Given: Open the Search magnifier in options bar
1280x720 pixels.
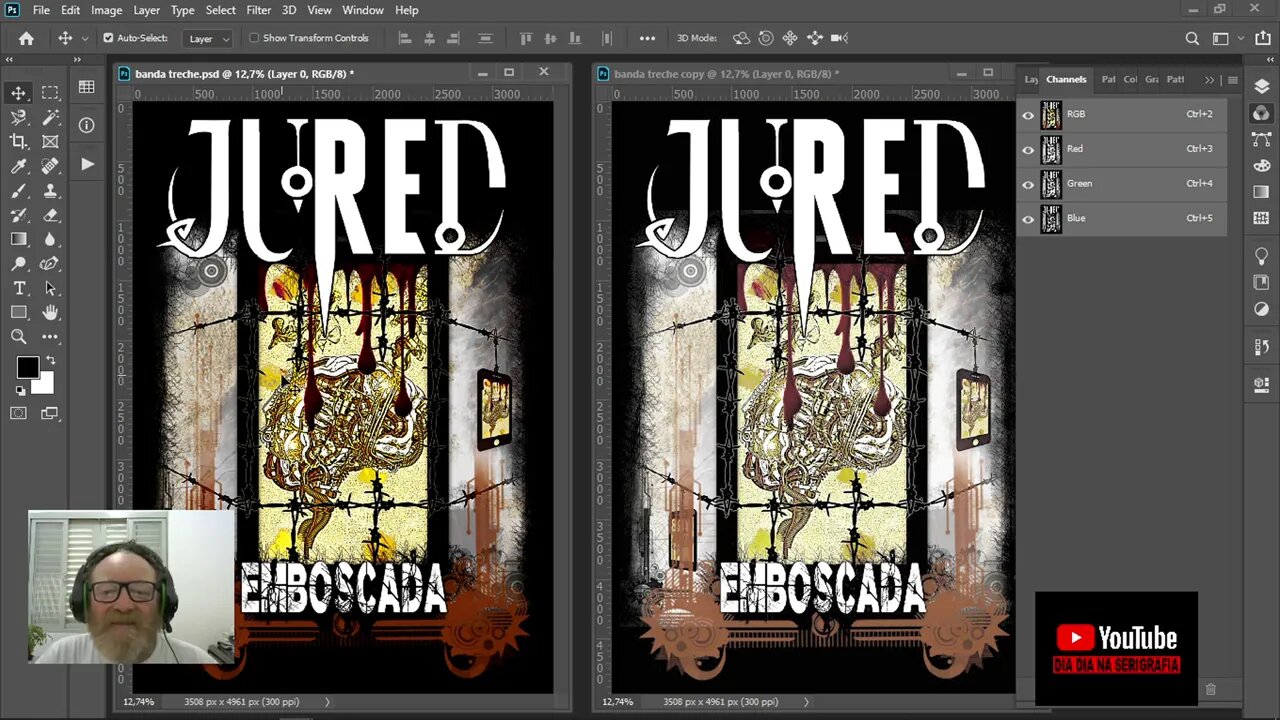Looking at the screenshot, I should (x=1192, y=38).
